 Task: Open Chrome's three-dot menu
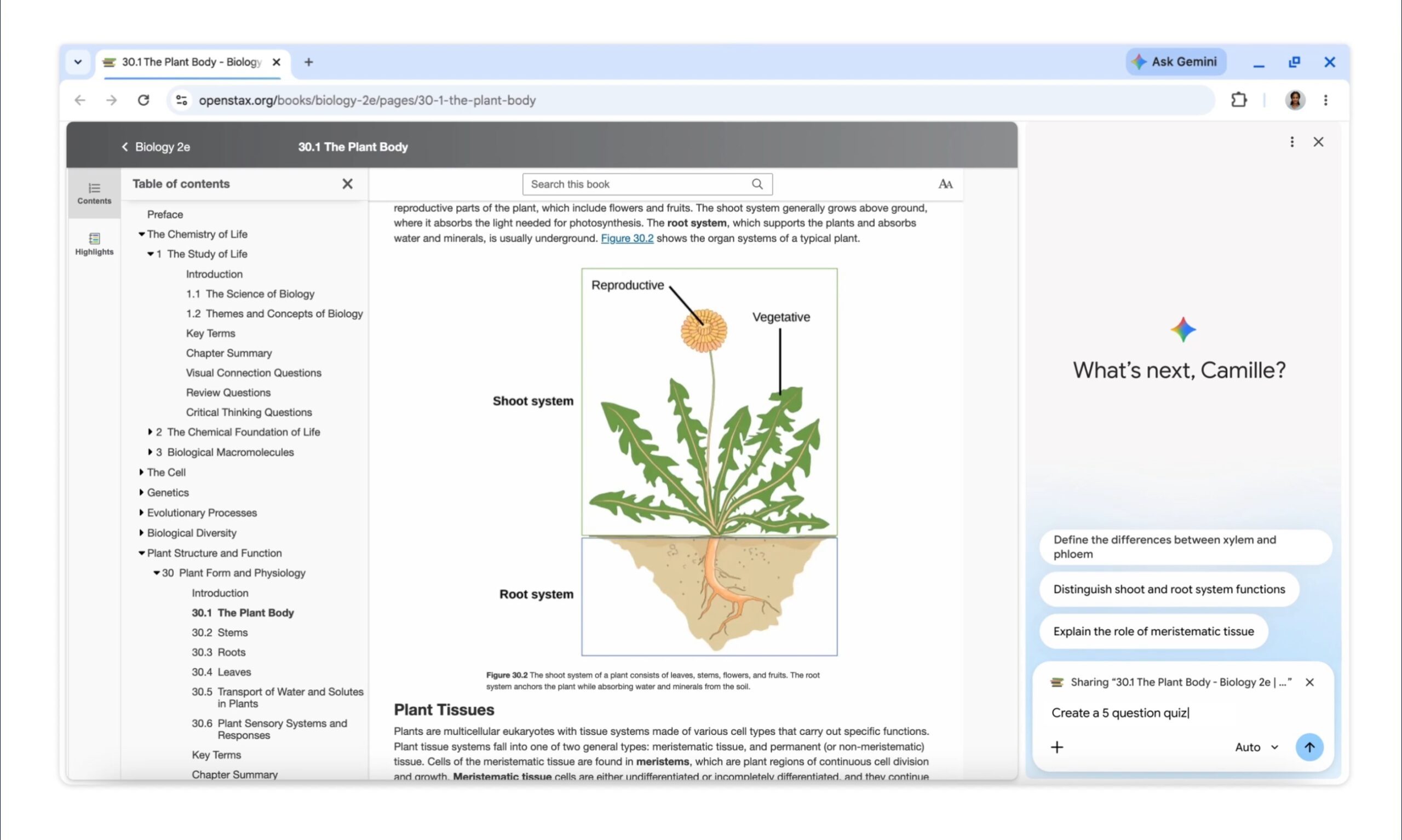(1325, 100)
